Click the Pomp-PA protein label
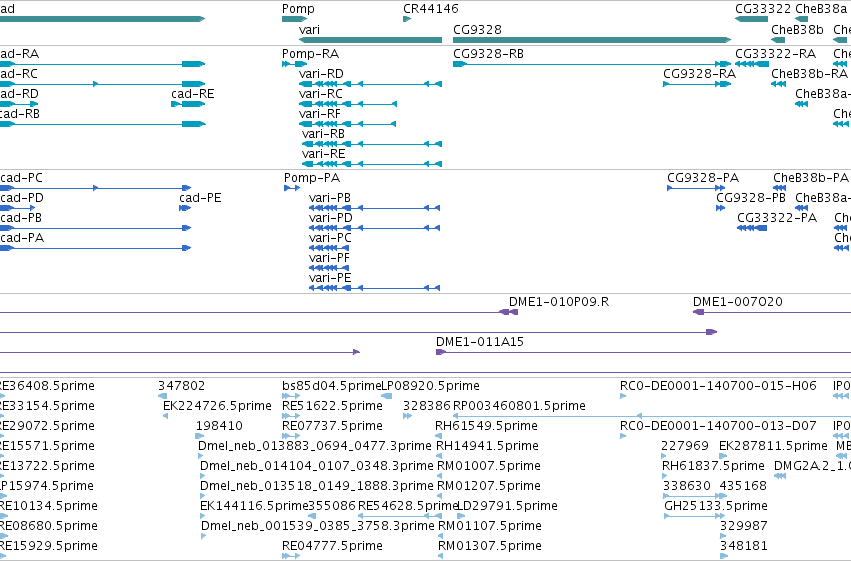Image resolution: width=851 pixels, height=561 pixels. coord(312,178)
